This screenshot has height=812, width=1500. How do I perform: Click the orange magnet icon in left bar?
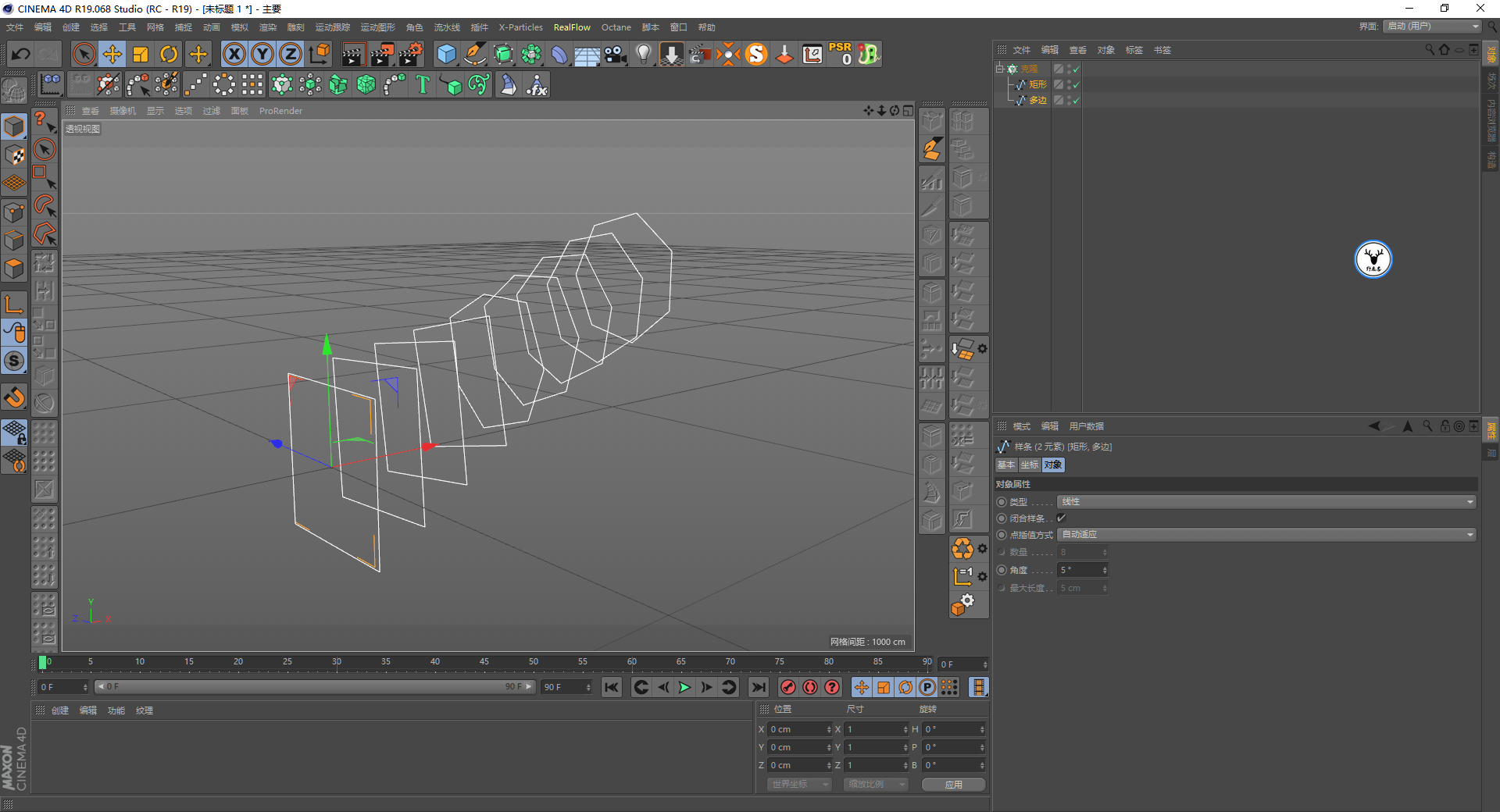tap(14, 397)
